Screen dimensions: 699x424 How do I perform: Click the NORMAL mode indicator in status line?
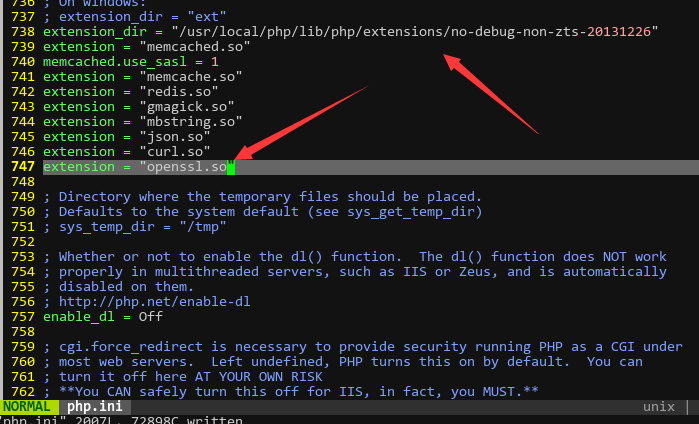(x=28, y=407)
